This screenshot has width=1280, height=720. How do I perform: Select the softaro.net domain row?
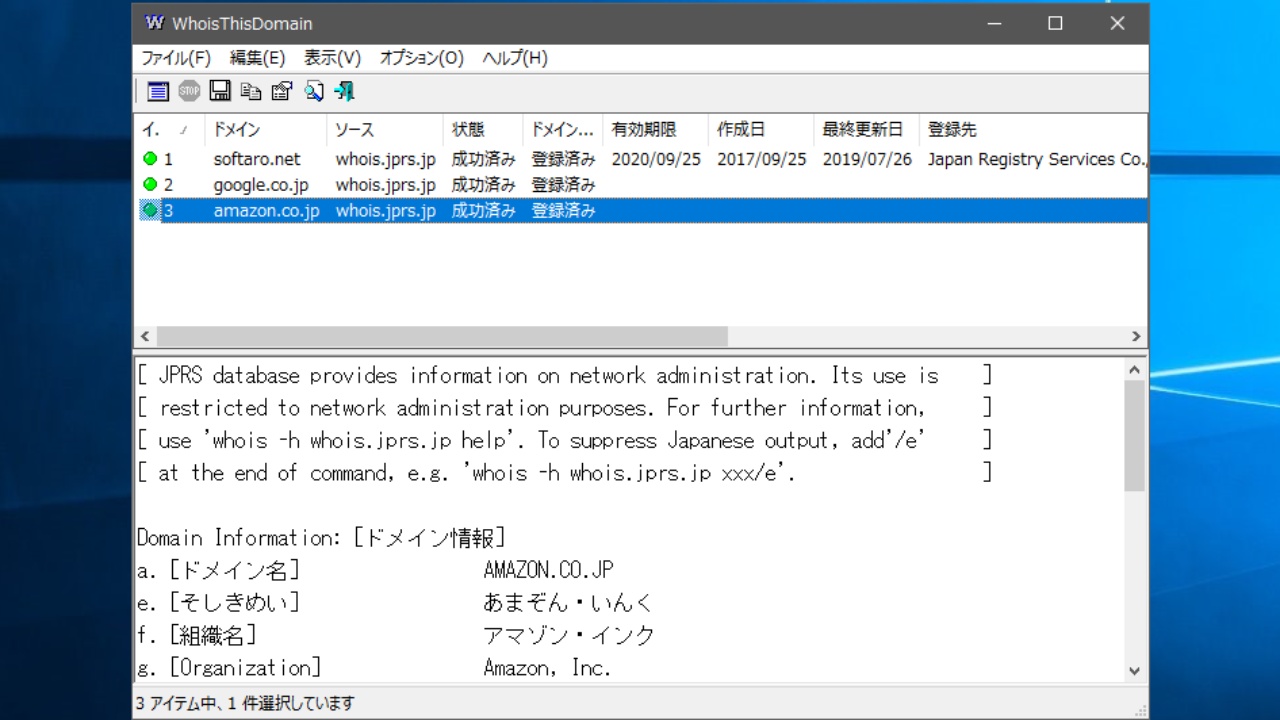tap(640, 159)
